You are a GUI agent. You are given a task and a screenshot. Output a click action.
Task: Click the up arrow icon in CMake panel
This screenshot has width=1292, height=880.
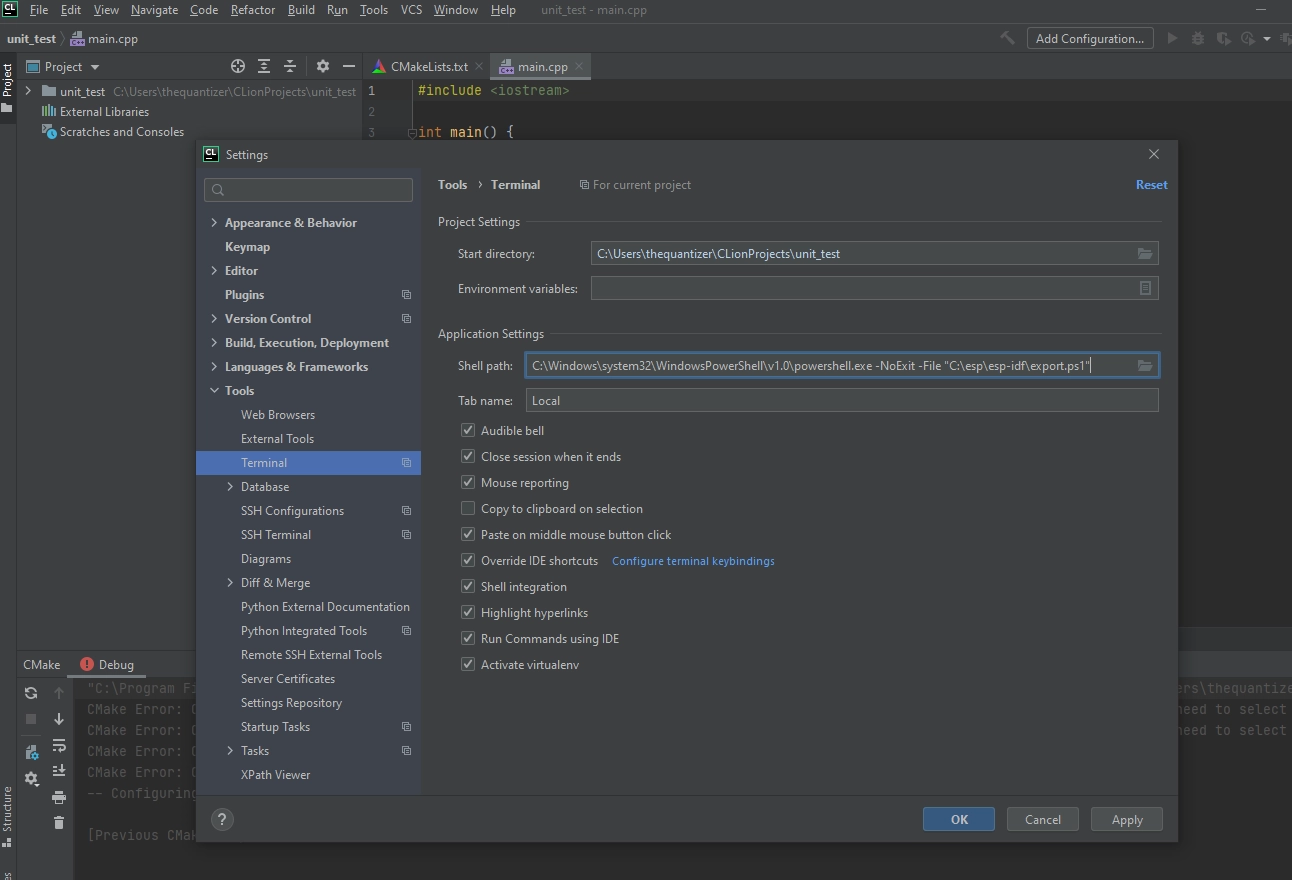[59, 692]
